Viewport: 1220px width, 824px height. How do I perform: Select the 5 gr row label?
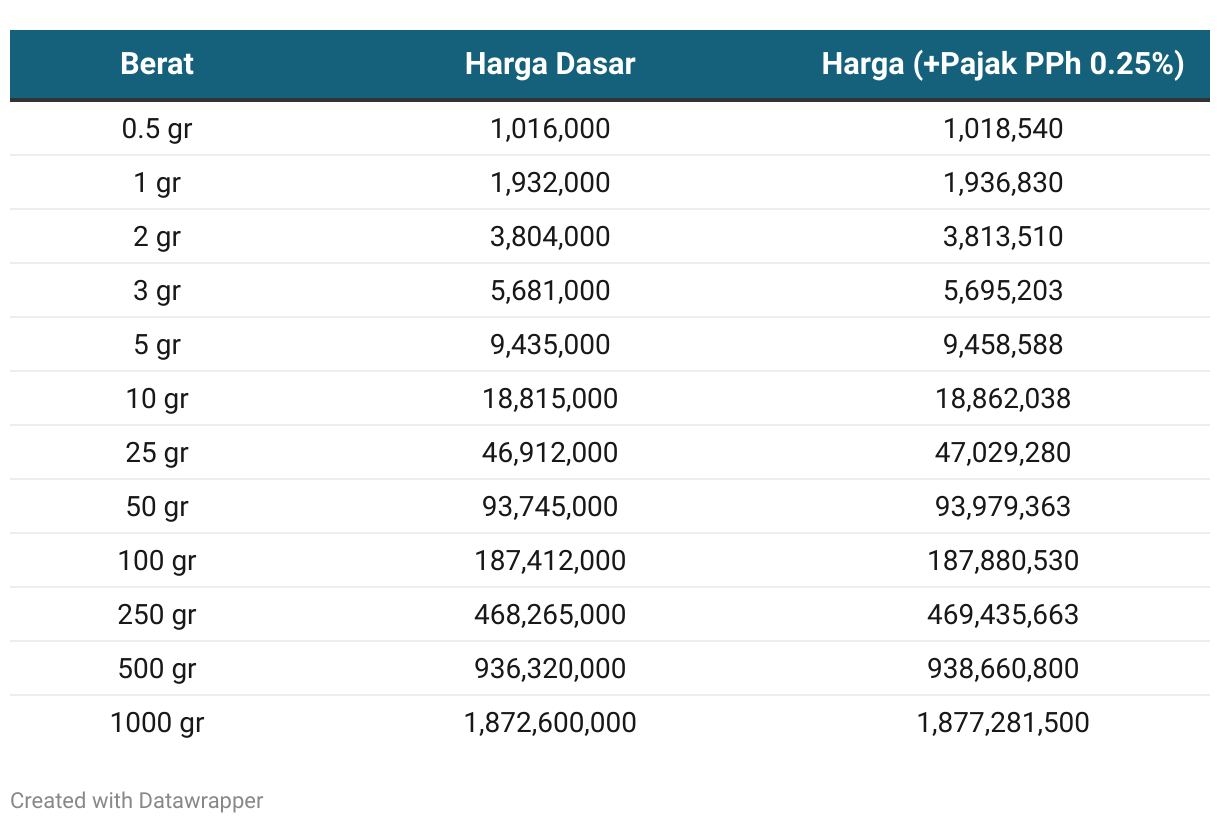click(157, 345)
